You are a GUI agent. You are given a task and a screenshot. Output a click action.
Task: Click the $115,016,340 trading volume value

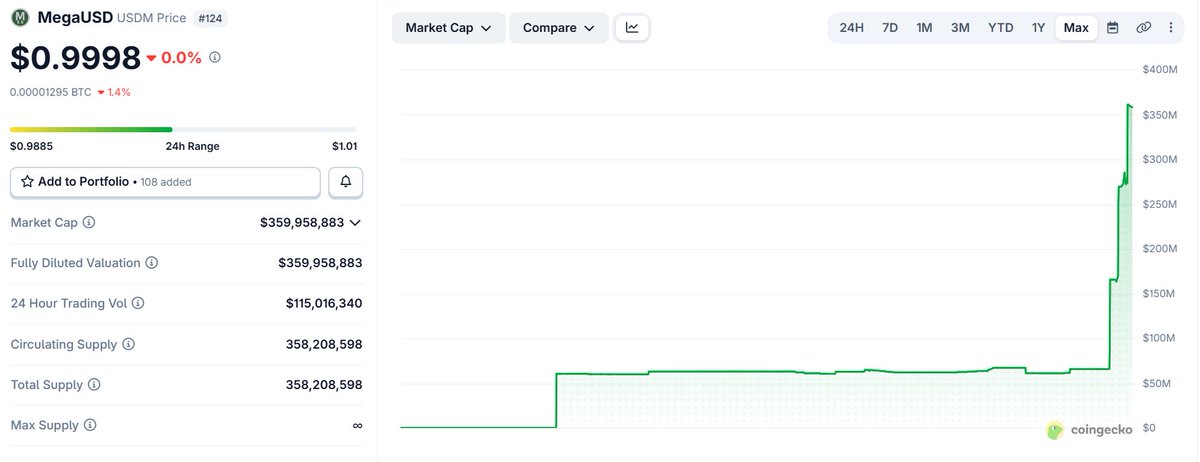pos(324,303)
